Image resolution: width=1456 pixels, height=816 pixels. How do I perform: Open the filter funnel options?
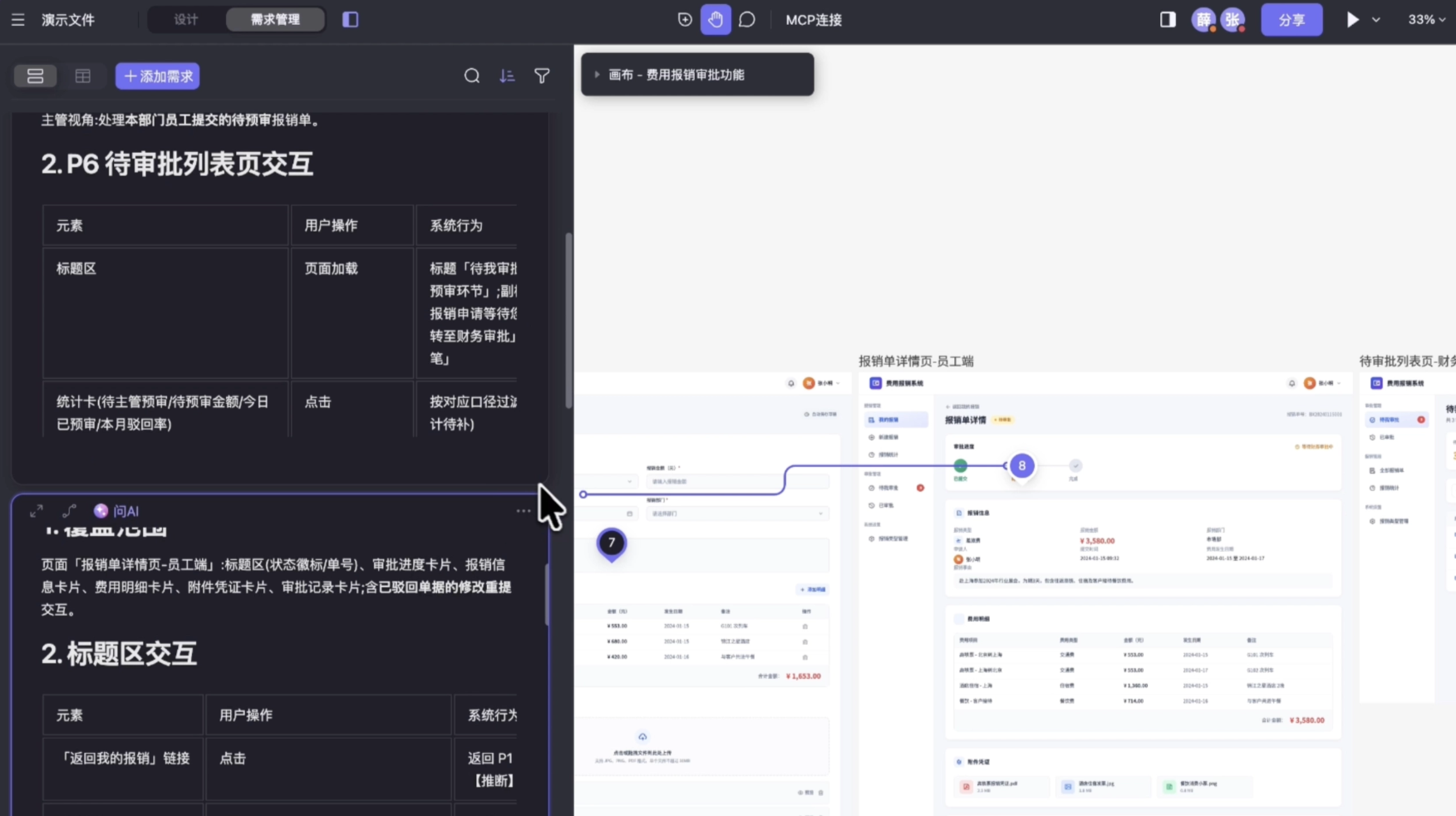pos(542,76)
